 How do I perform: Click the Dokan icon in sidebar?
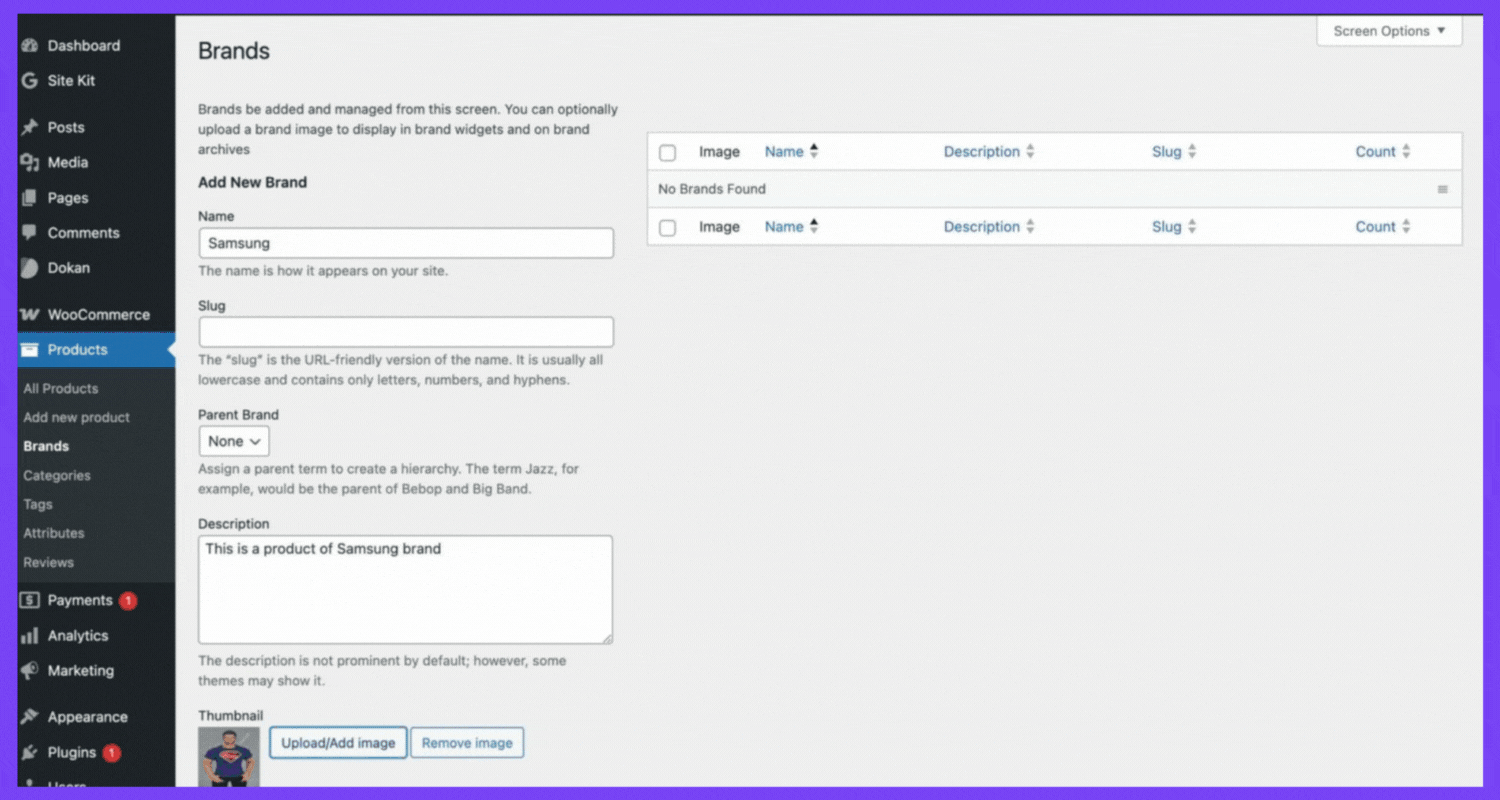30,268
